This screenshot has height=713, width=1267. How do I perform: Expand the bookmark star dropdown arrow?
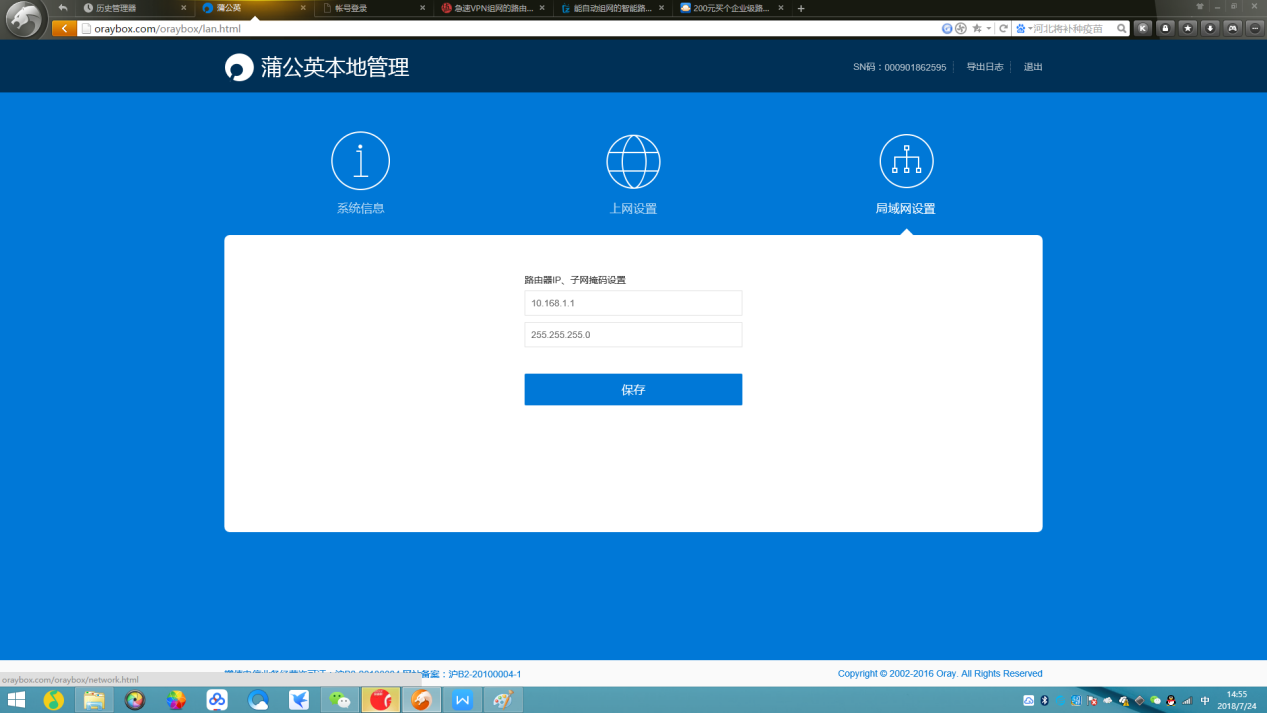[988, 29]
